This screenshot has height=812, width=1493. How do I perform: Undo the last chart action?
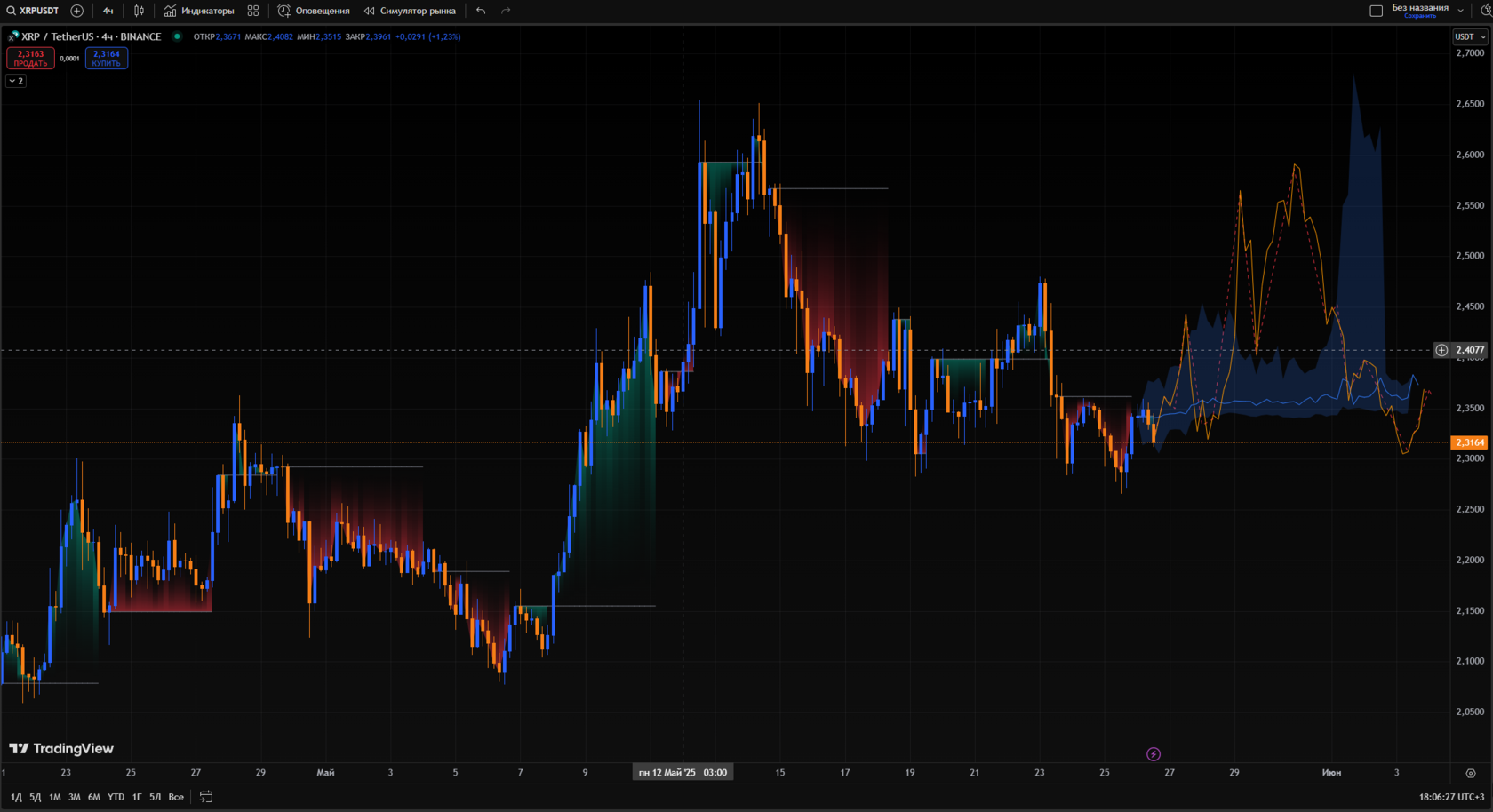tap(481, 11)
